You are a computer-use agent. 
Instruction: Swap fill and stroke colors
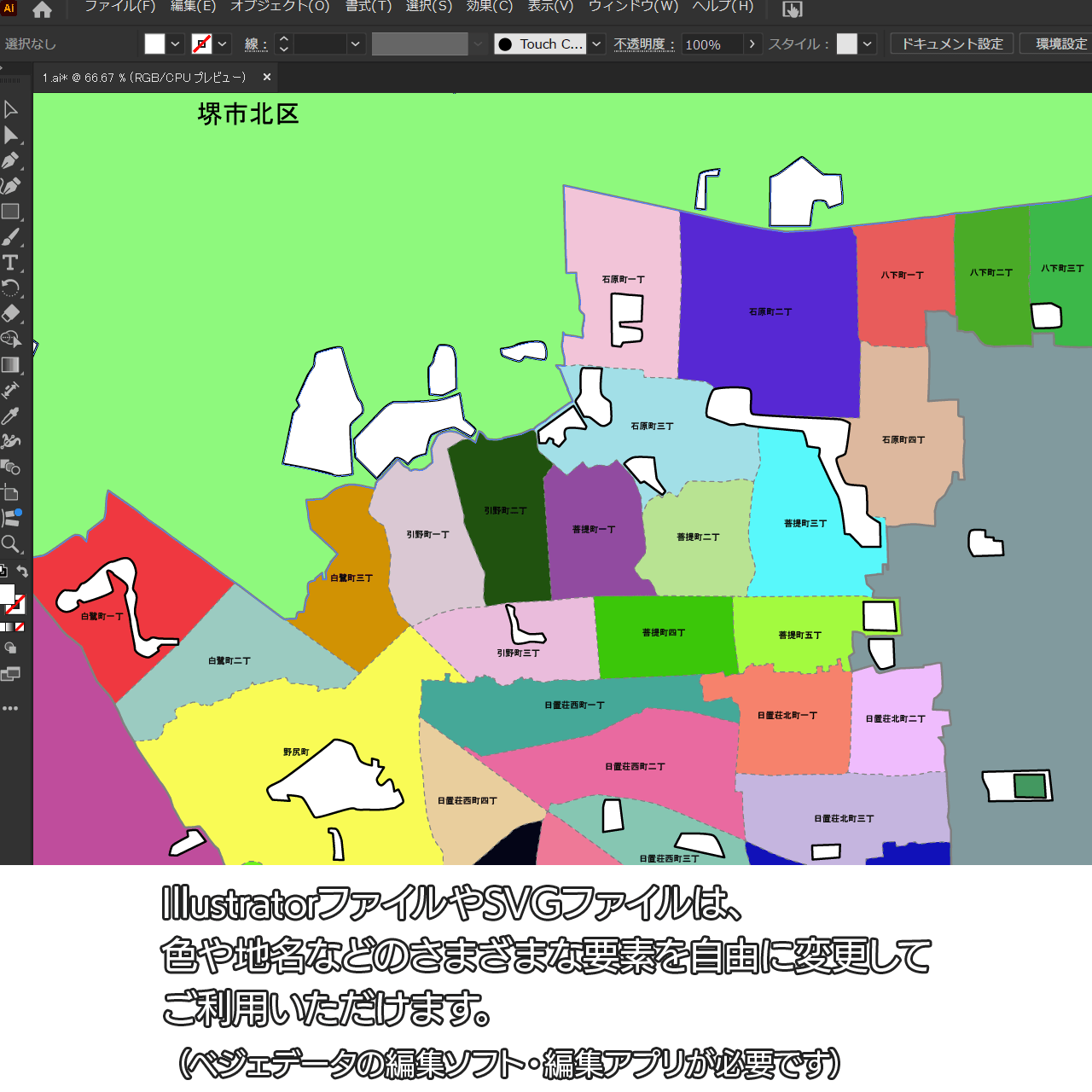(x=23, y=572)
